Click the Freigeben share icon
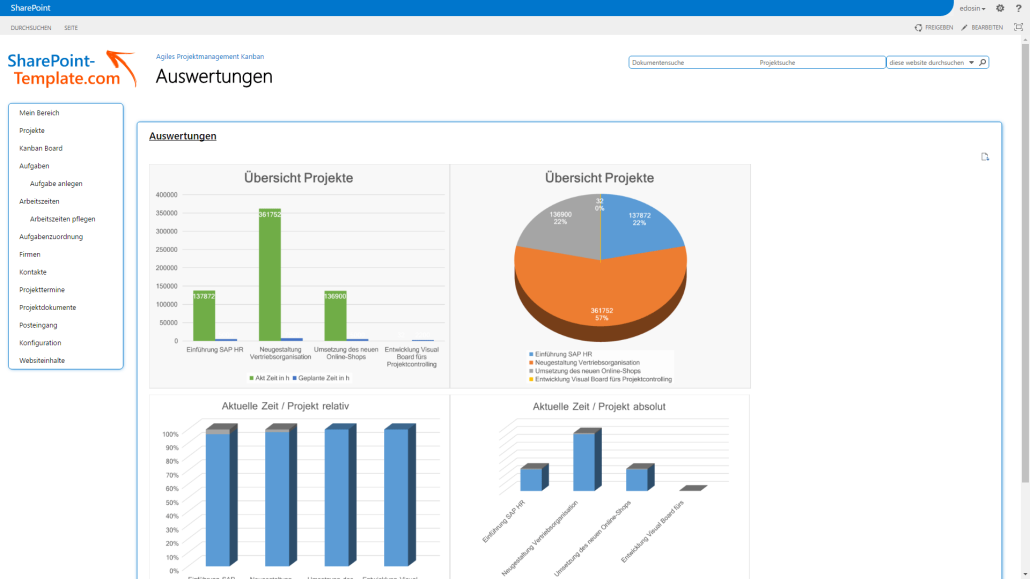Image resolution: width=1030 pixels, height=579 pixels. tap(918, 28)
